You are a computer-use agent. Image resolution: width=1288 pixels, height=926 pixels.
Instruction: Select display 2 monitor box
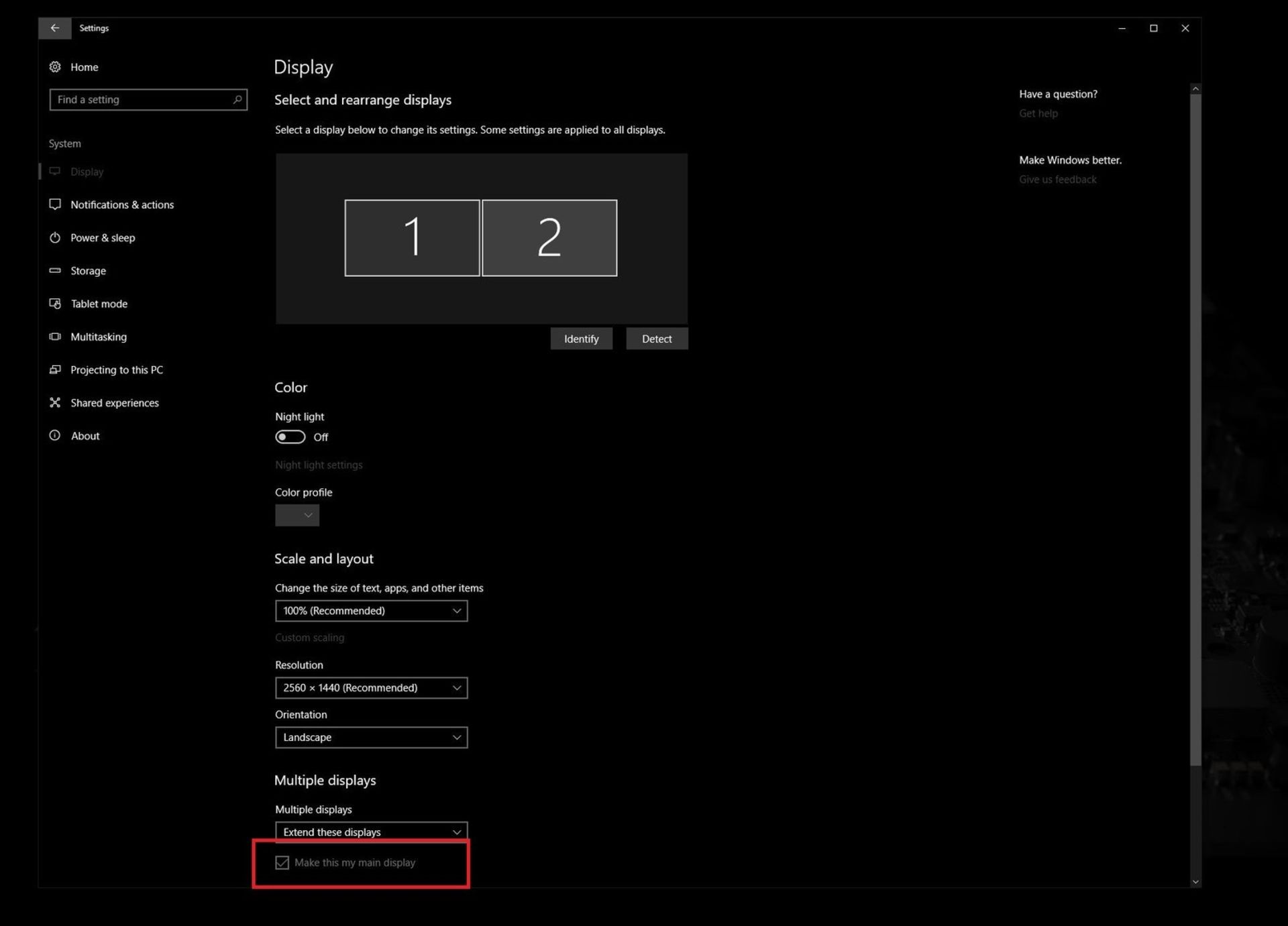coord(549,238)
